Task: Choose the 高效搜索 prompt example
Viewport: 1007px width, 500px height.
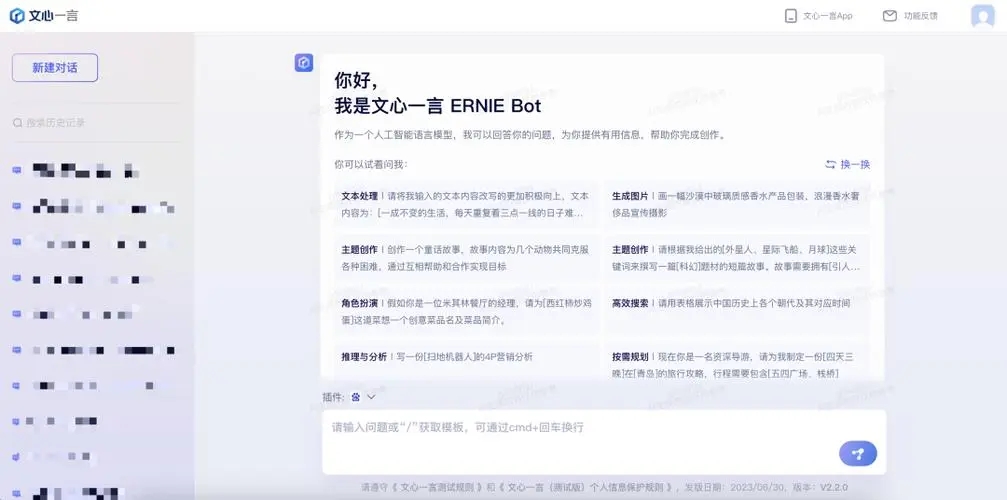Action: tap(736, 303)
